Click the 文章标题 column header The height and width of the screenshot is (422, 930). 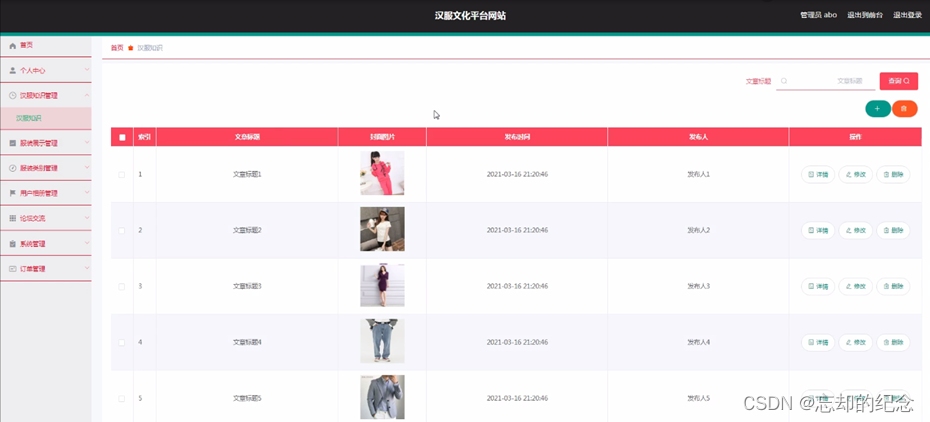[x=247, y=137]
